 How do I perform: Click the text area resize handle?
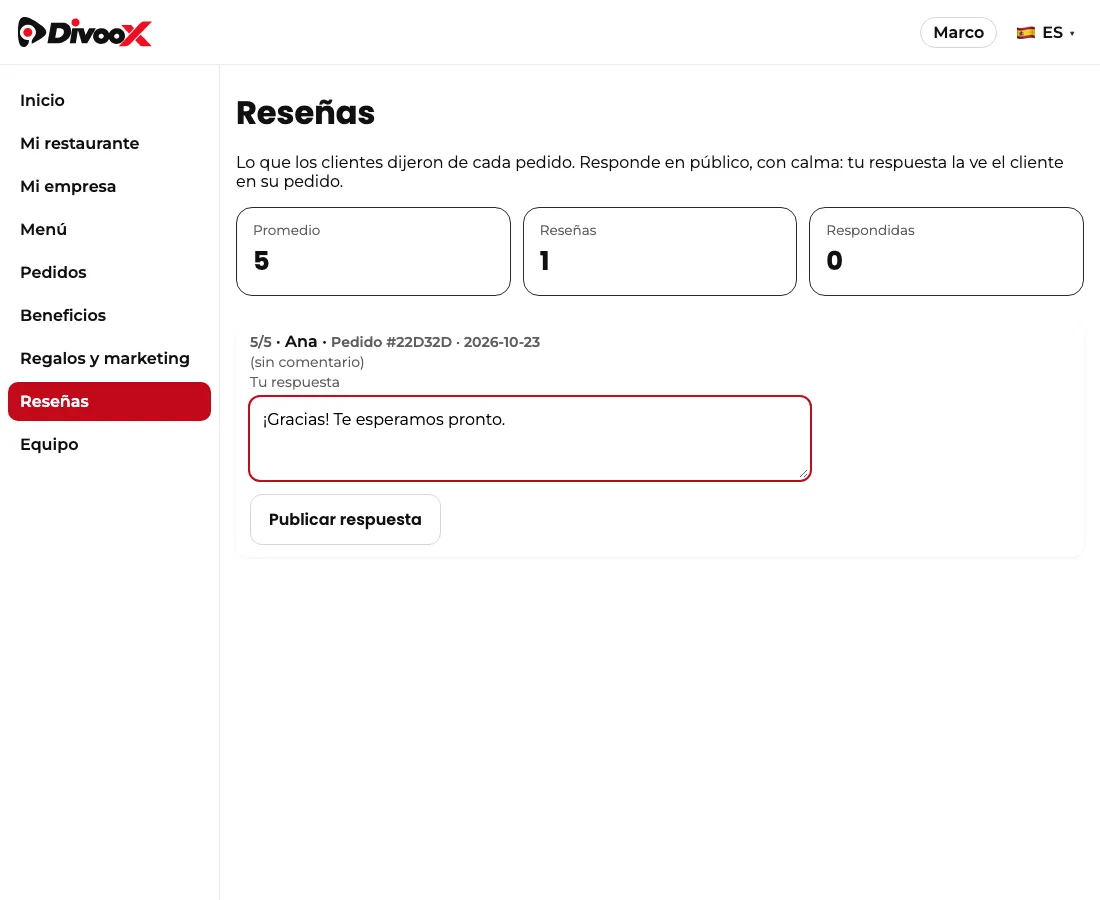point(803,473)
